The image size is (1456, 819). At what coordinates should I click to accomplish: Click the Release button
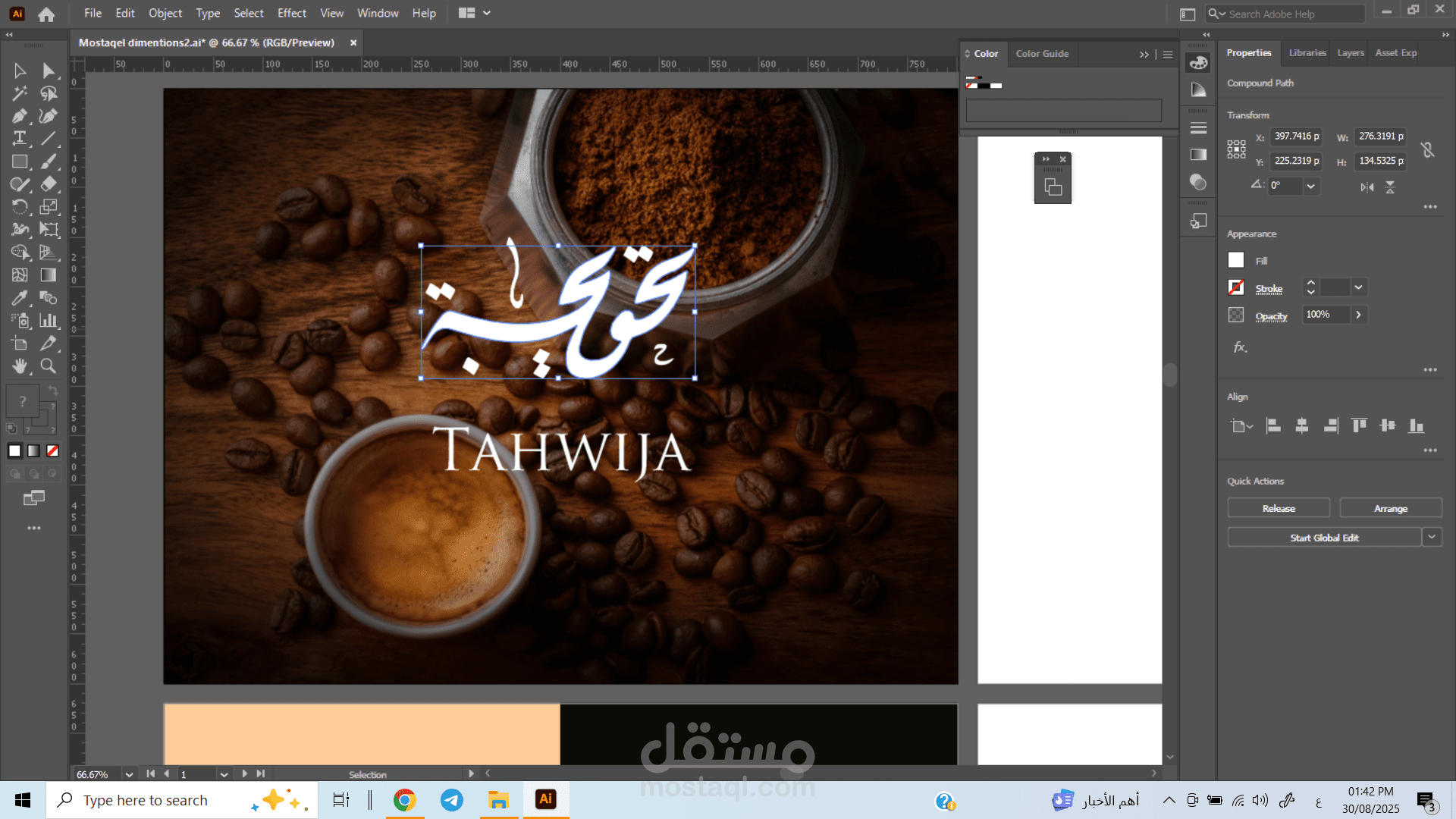click(1279, 508)
